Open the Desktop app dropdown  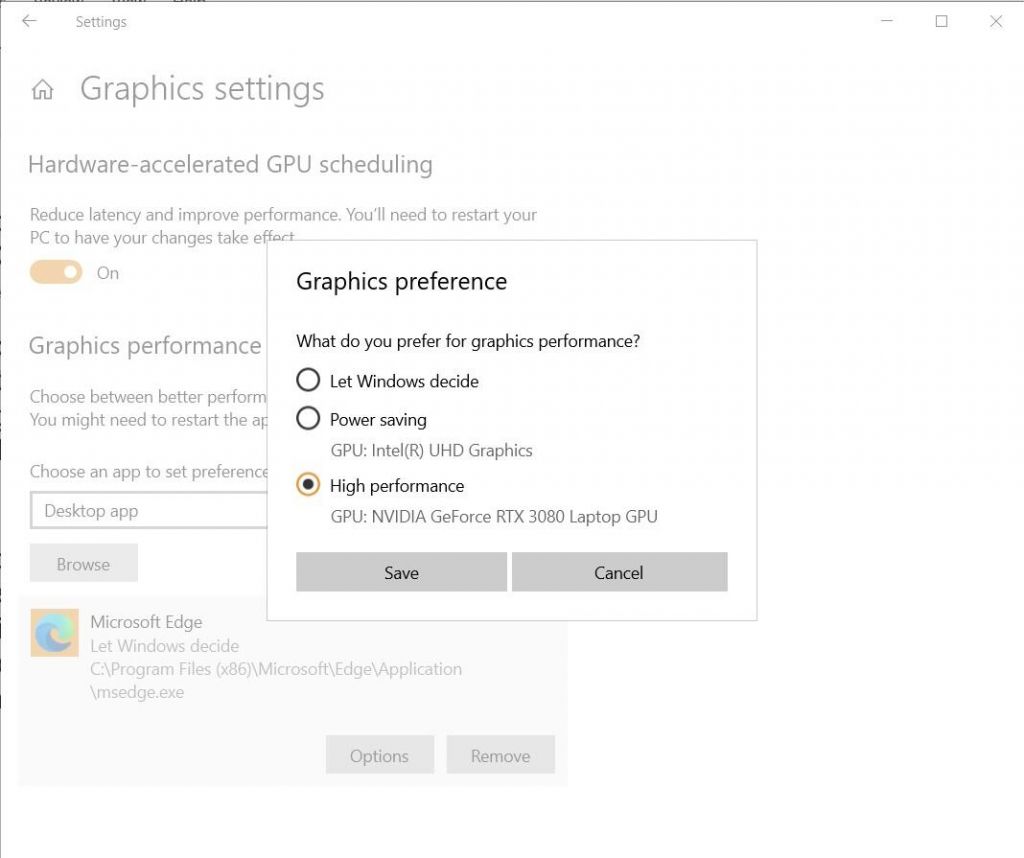pyautogui.click(x=150, y=510)
